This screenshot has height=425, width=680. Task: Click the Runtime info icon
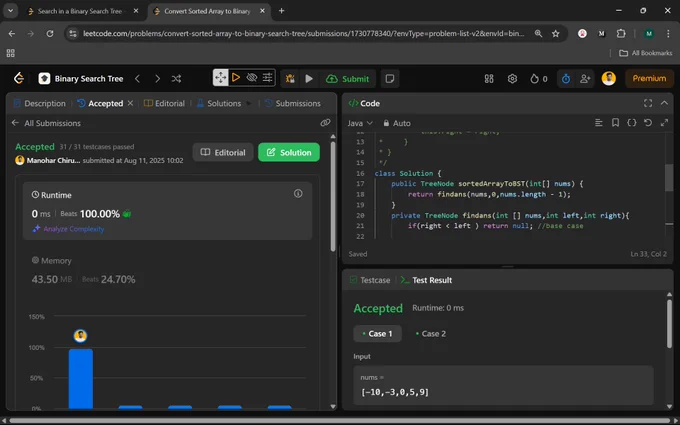coord(298,193)
